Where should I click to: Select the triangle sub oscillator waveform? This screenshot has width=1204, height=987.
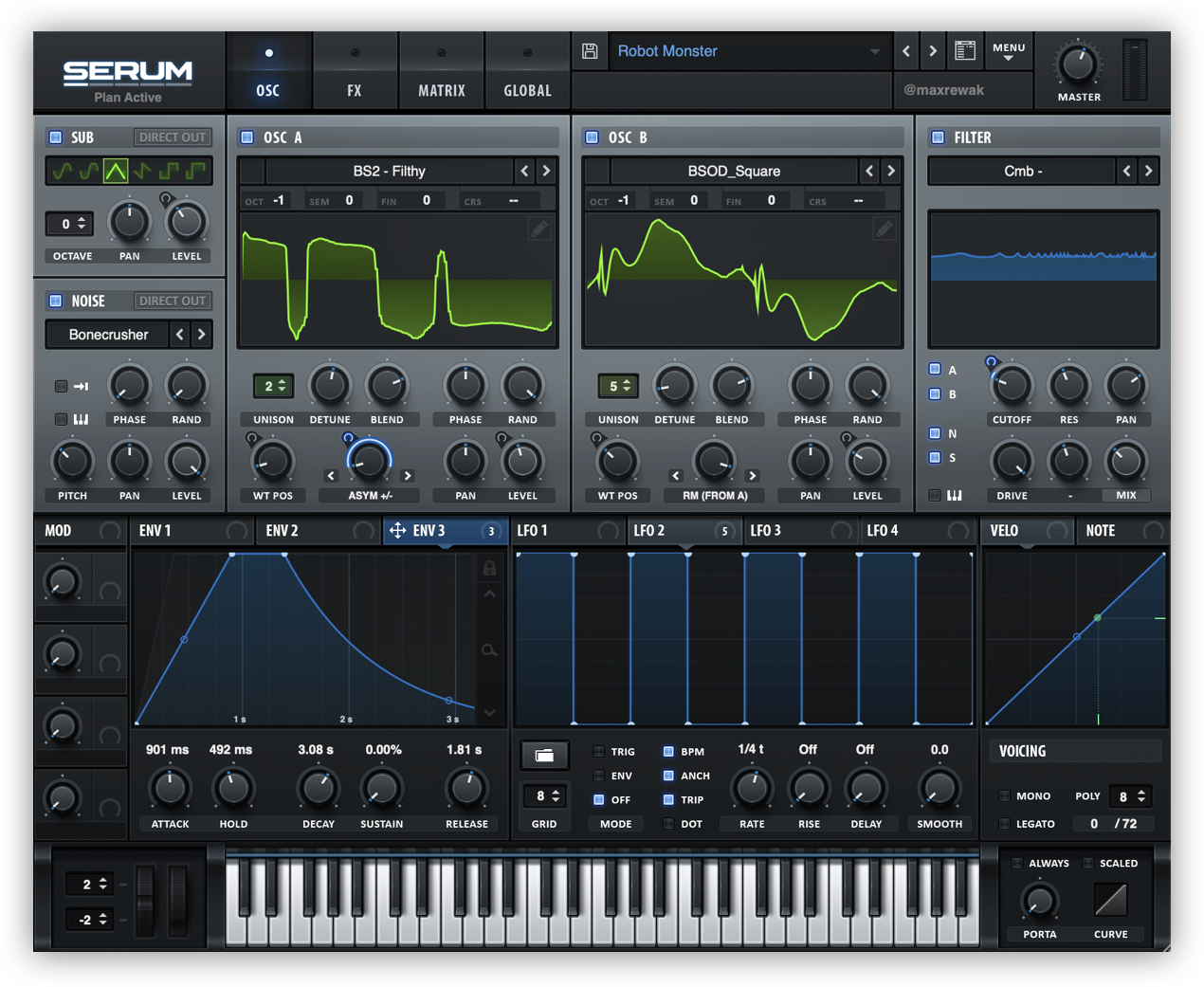pos(116,171)
